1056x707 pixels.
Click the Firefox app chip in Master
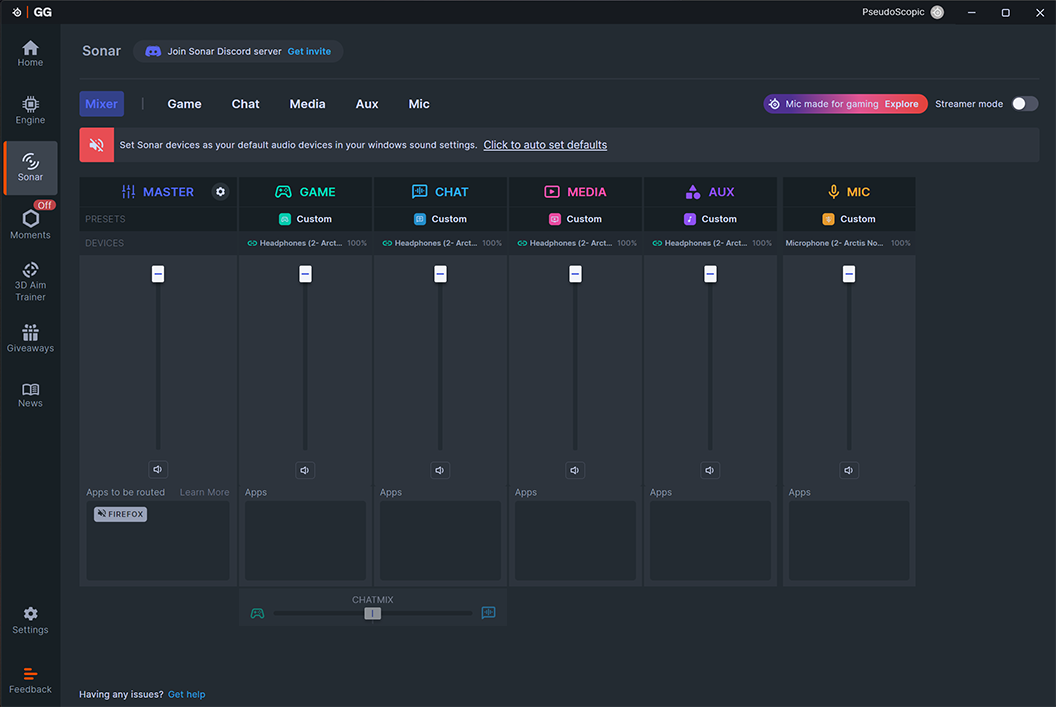pos(120,514)
